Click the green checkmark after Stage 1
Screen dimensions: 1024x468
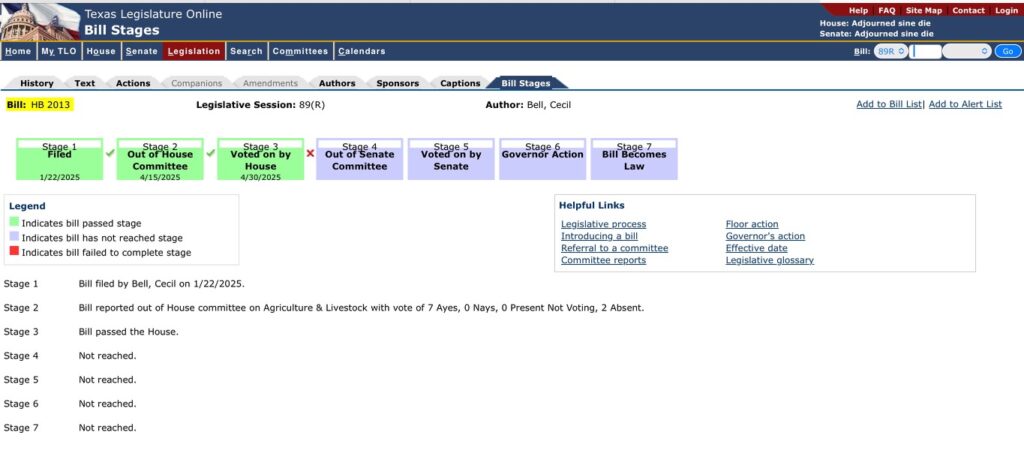coord(110,153)
